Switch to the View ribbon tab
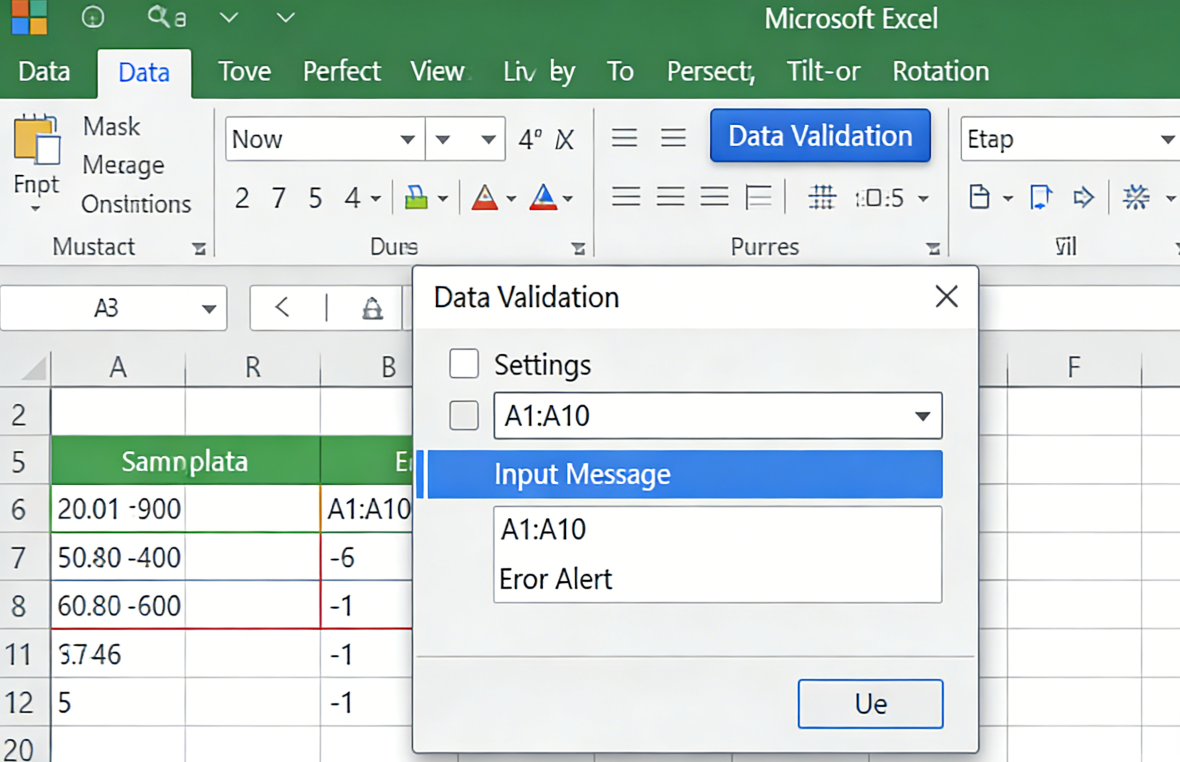The width and height of the screenshot is (1180, 762). click(437, 71)
